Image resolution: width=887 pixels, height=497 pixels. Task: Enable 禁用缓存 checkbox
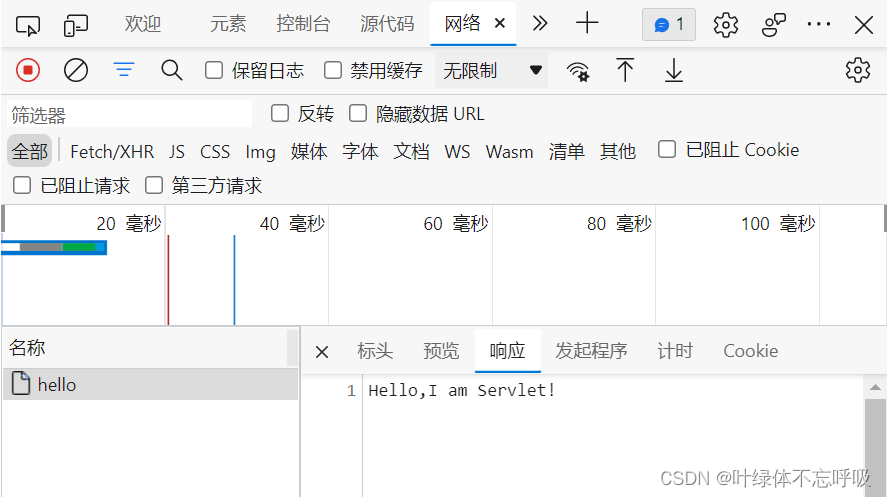pos(333,71)
